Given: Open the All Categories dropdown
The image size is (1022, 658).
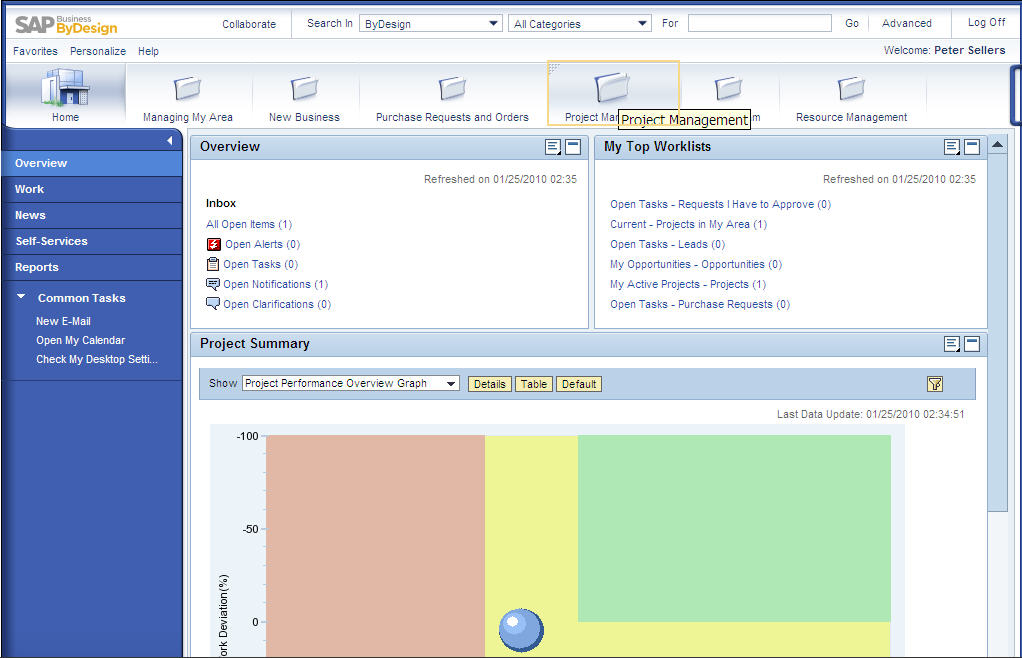Looking at the screenshot, I should tap(579, 24).
